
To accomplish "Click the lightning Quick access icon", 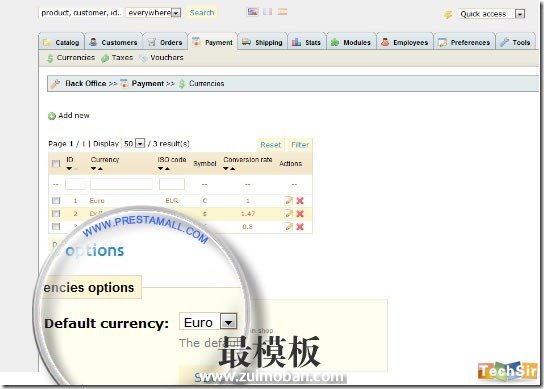I will (x=448, y=14).
